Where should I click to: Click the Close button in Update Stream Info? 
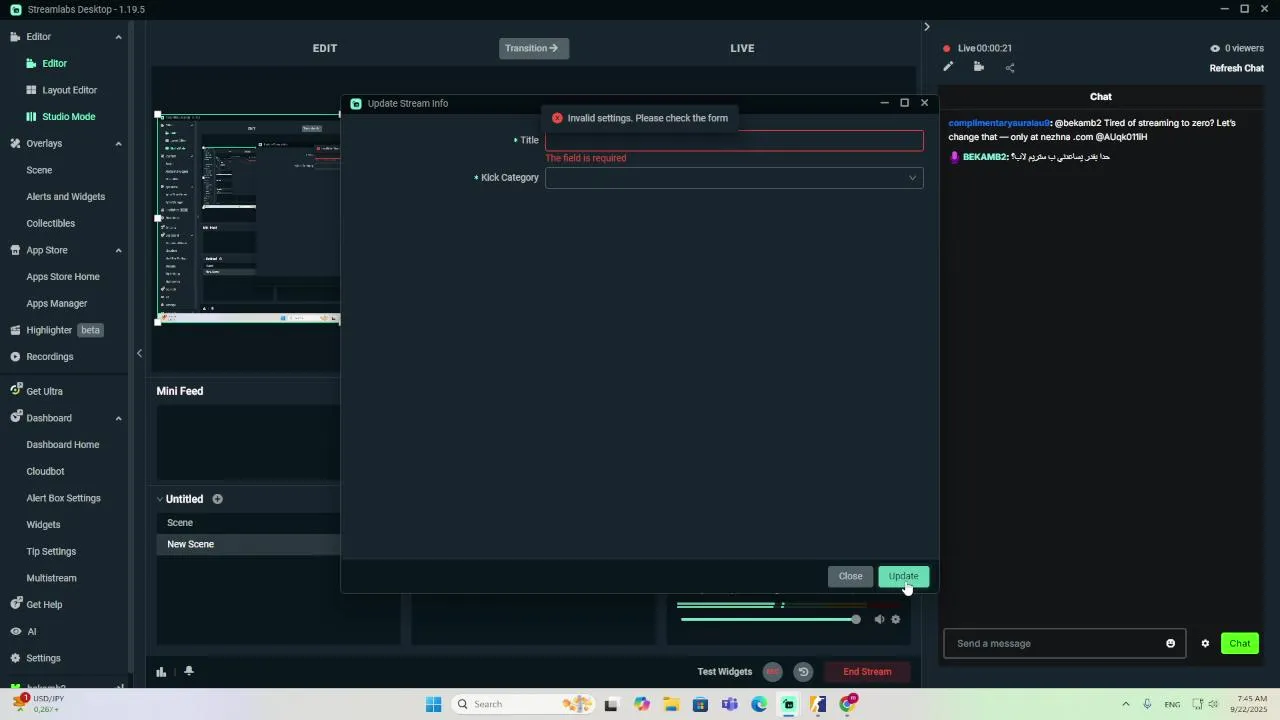(x=850, y=576)
